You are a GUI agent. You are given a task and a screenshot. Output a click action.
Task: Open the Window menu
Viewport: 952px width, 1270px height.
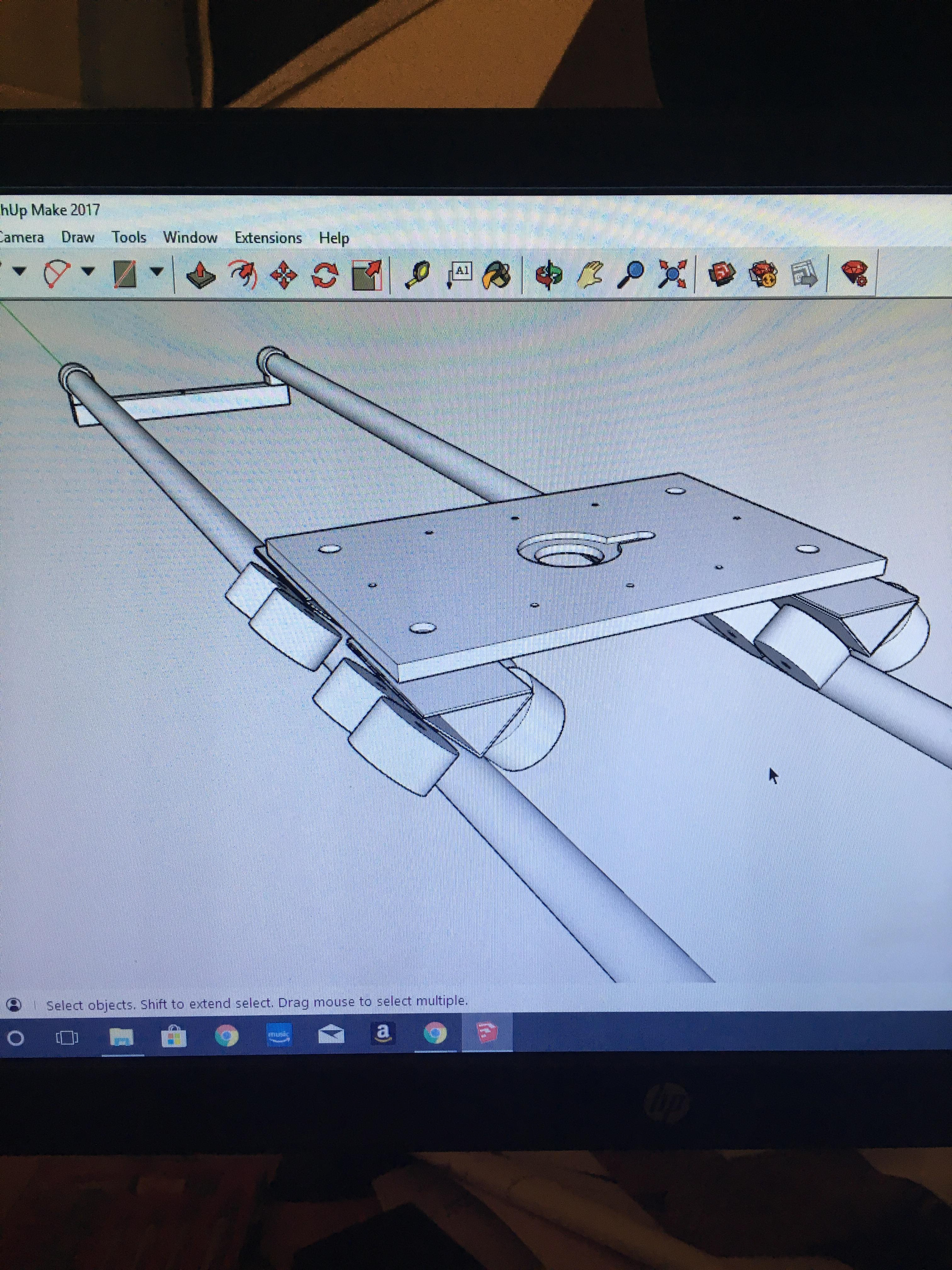point(190,237)
